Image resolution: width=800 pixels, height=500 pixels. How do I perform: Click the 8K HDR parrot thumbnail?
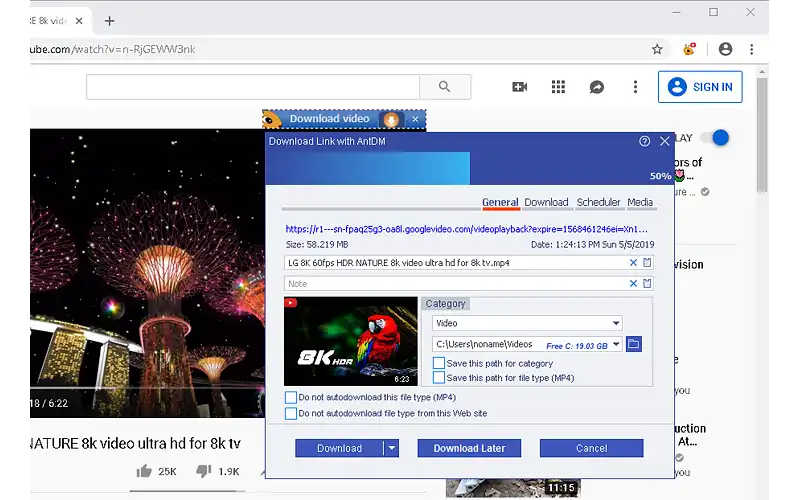[x=351, y=341]
